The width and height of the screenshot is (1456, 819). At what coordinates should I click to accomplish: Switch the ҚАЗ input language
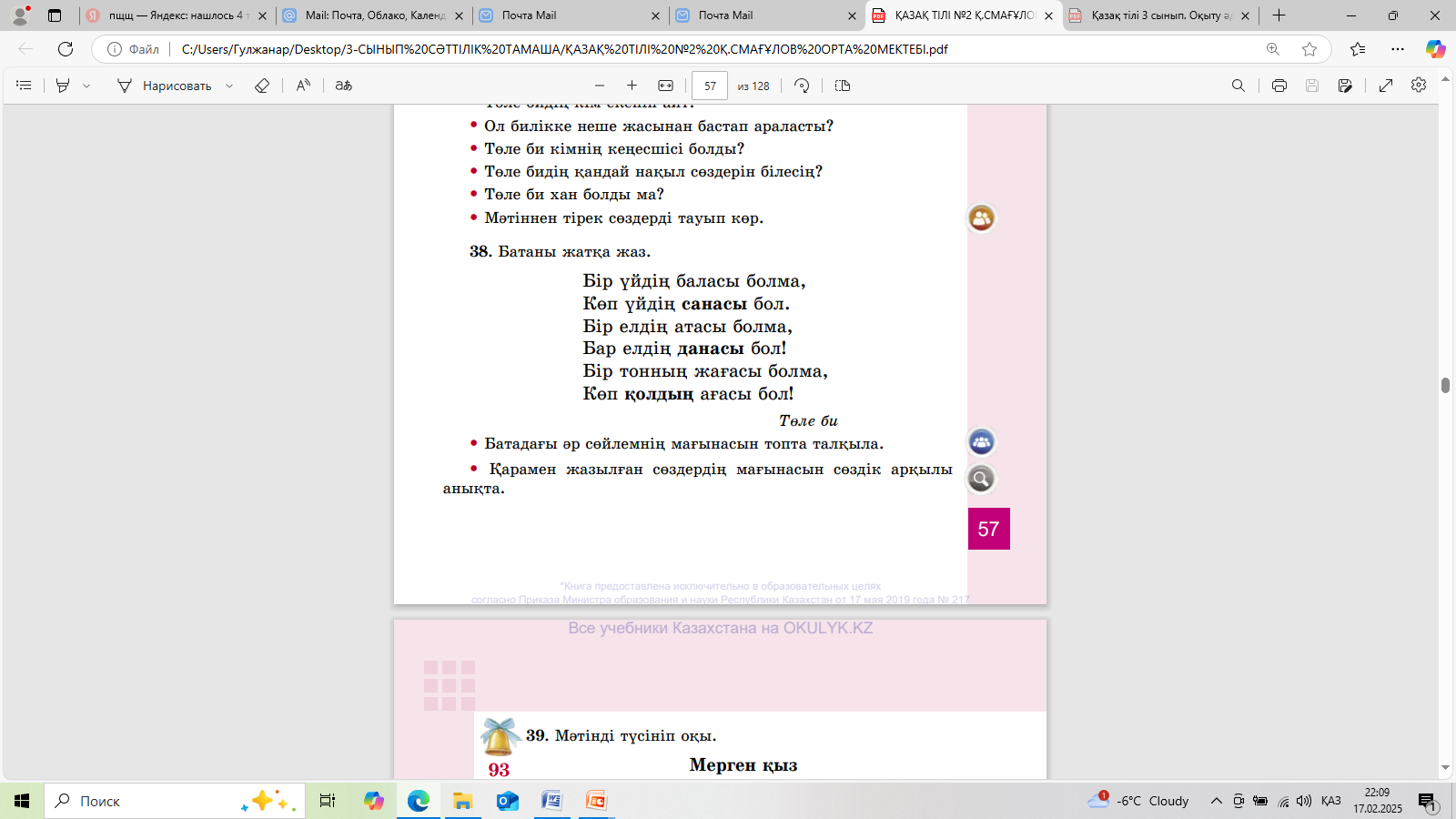[x=1331, y=801]
